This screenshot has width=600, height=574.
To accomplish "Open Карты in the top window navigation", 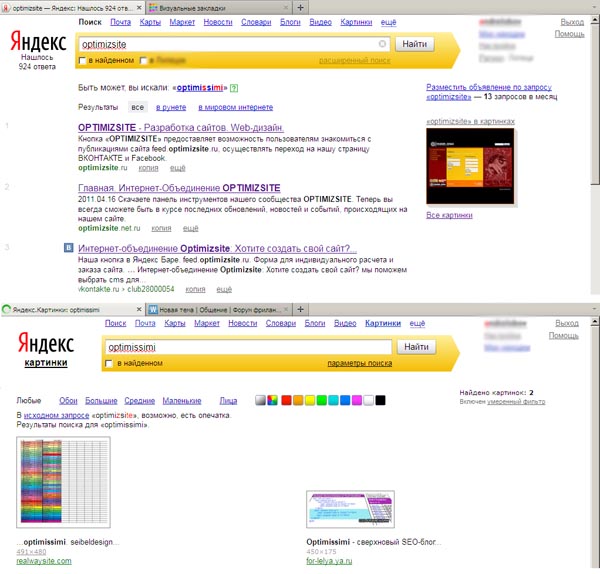I will point(150,22).
